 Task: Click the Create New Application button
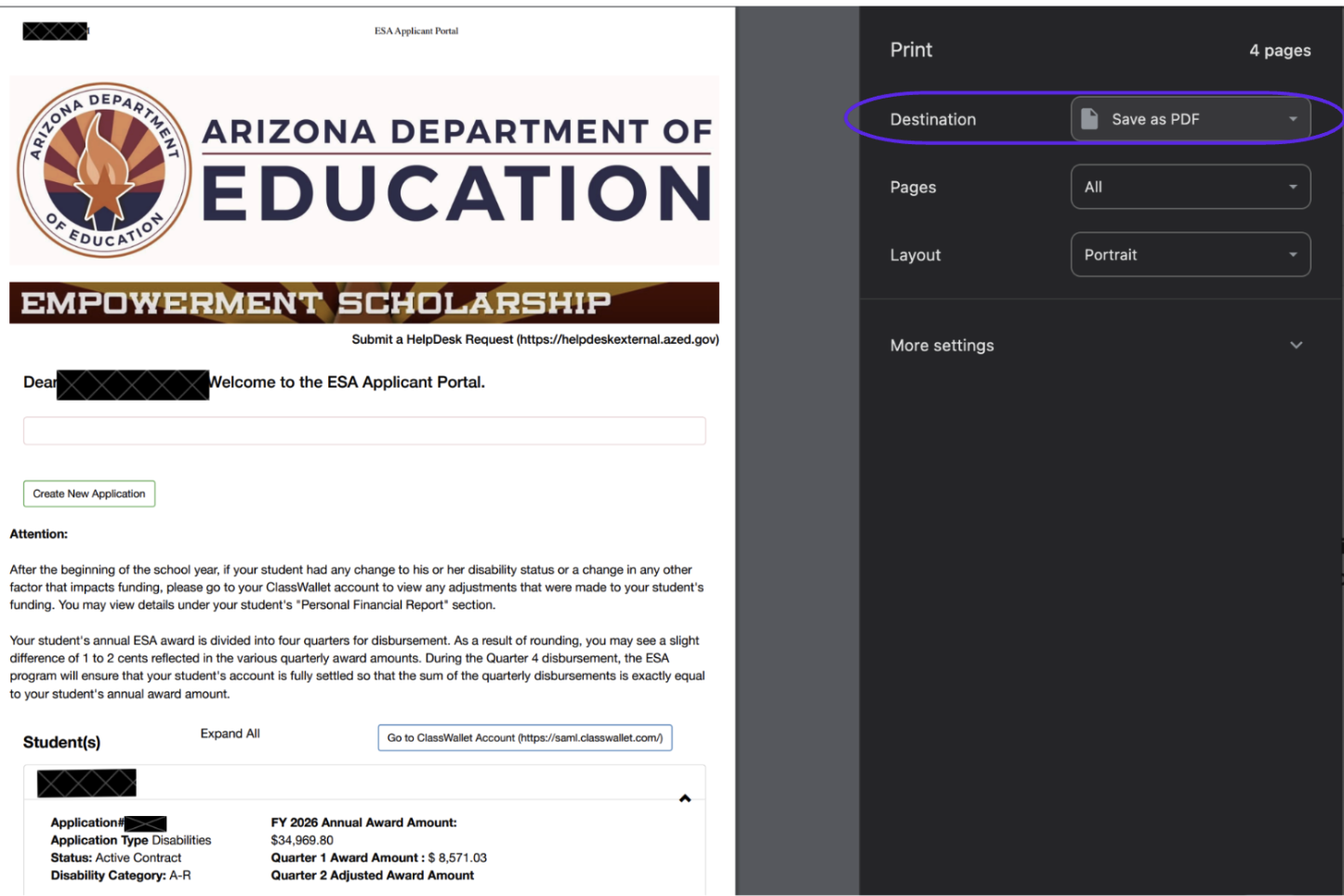[89, 494]
